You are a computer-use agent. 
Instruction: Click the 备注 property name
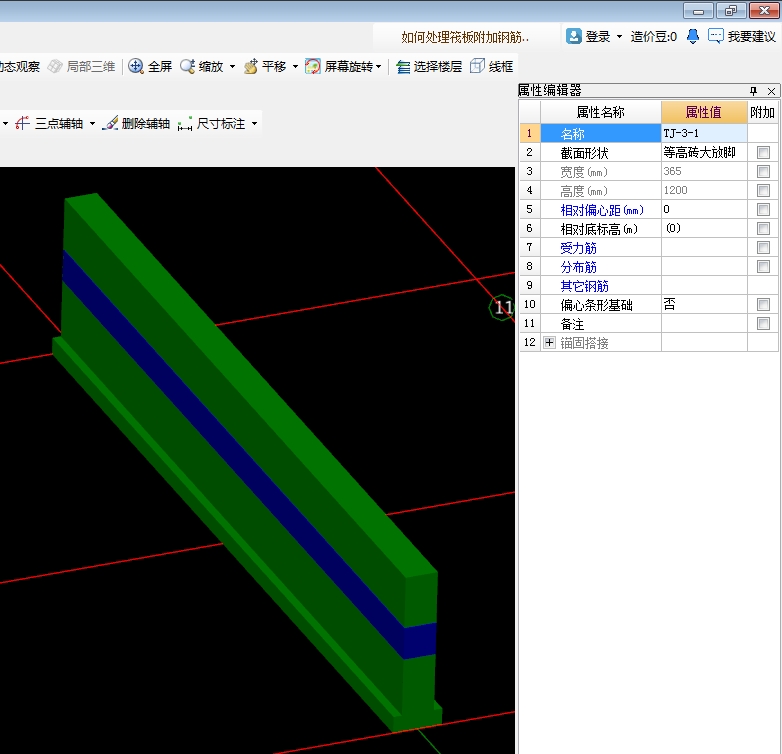[x=572, y=324]
